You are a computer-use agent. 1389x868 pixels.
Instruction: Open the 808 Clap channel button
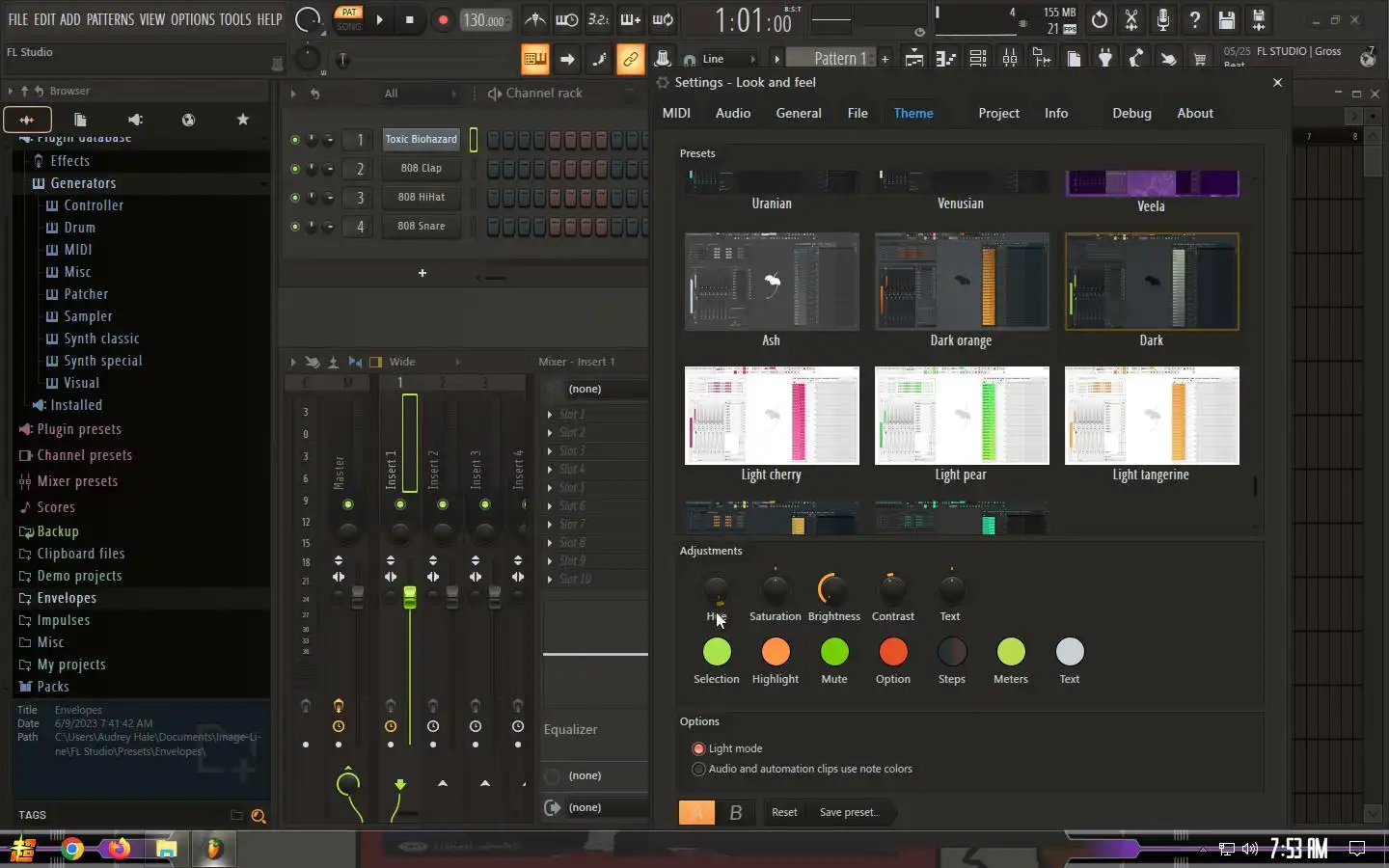click(422, 169)
